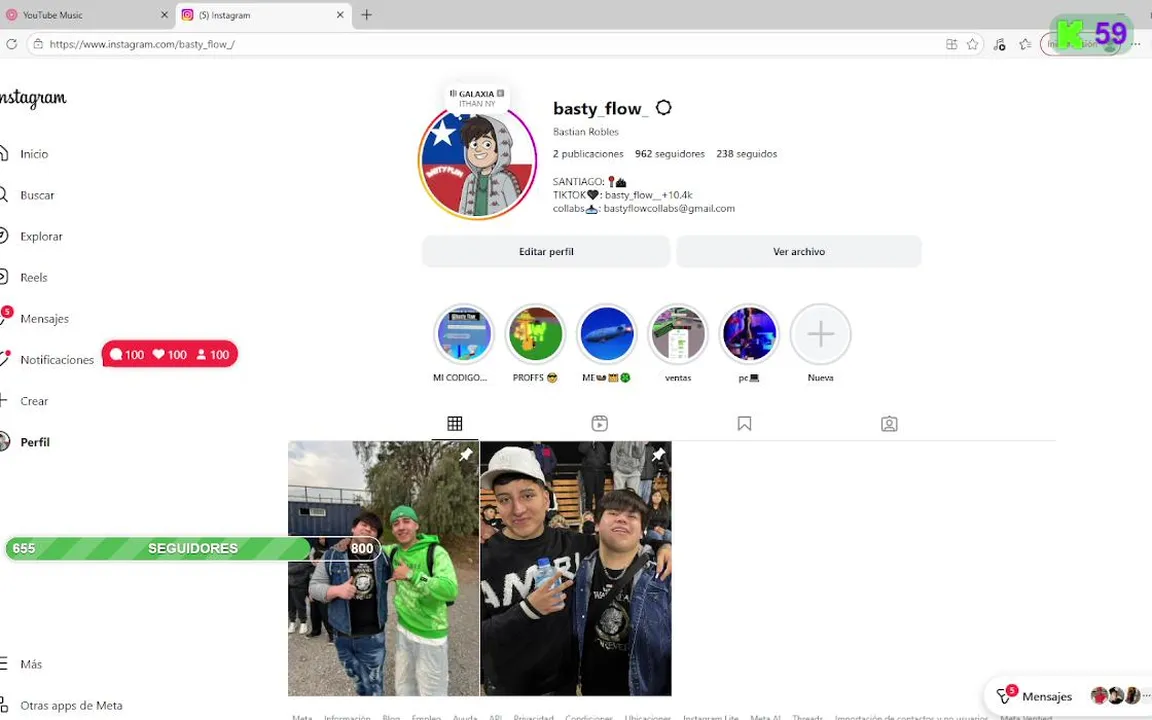This screenshot has height=720, width=1152.
Task: Reload the page with refresh icon
Action: (12, 44)
